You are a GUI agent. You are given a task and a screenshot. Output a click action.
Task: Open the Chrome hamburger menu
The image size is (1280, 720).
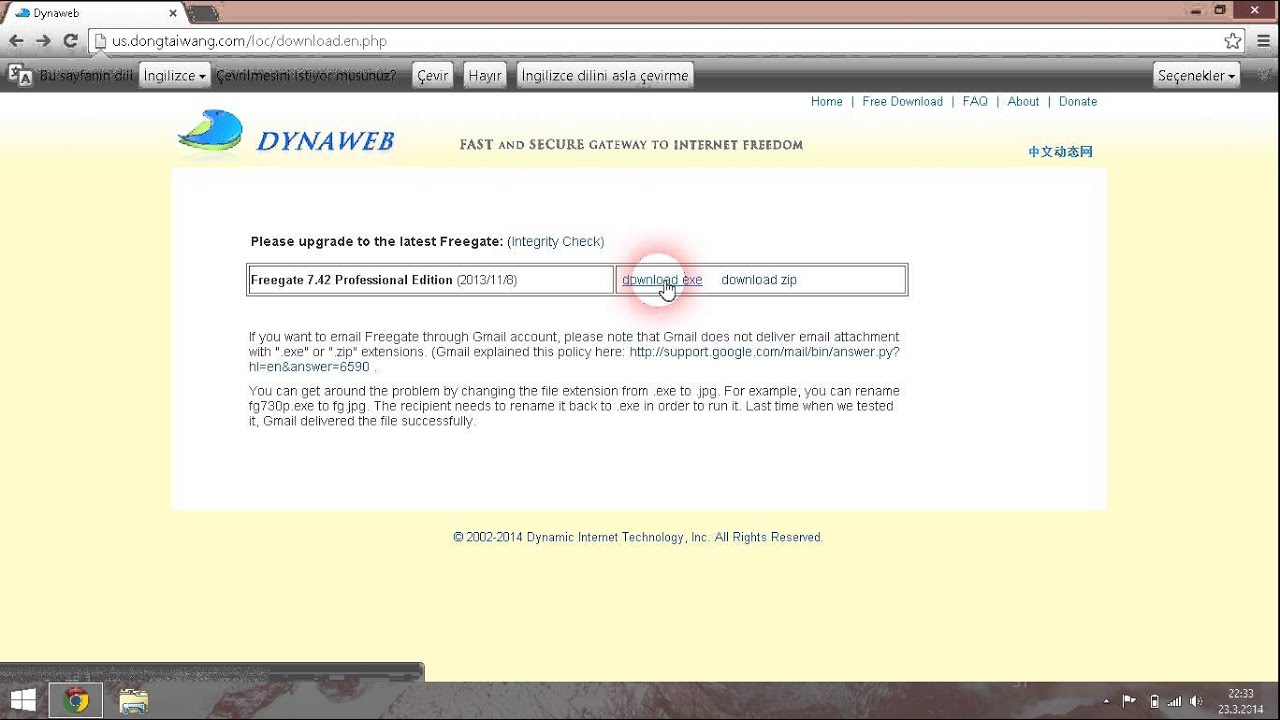pos(1262,41)
